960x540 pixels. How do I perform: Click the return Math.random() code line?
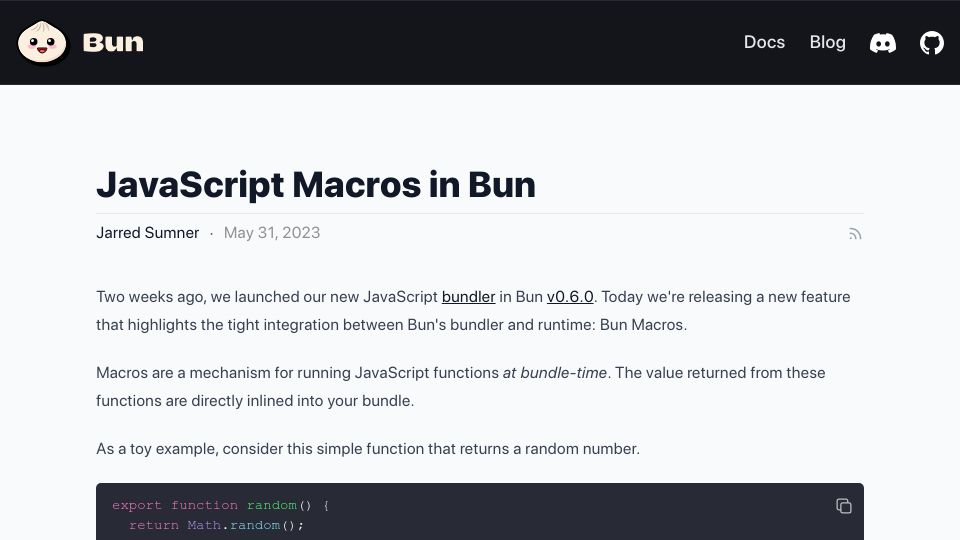[216, 525]
